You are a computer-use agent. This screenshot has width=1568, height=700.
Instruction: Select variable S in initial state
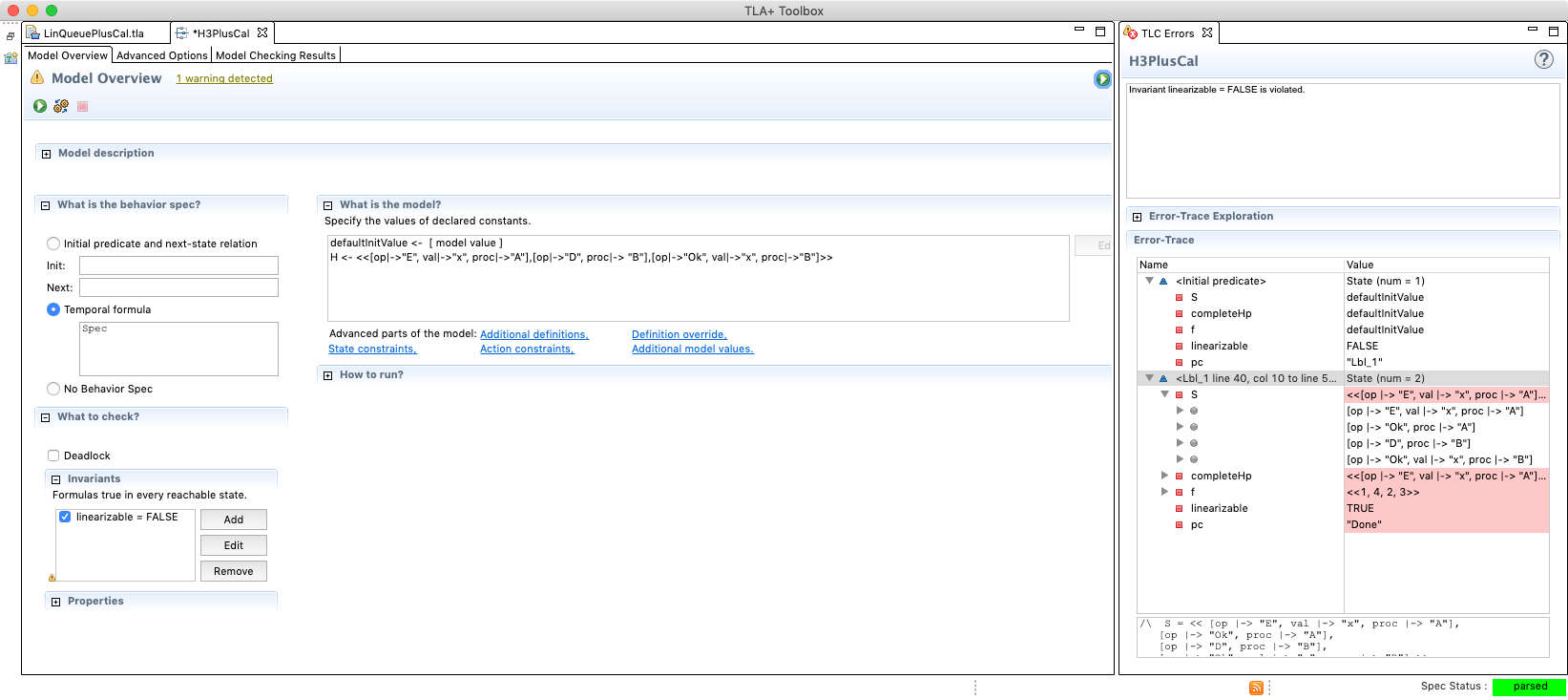(1194, 297)
